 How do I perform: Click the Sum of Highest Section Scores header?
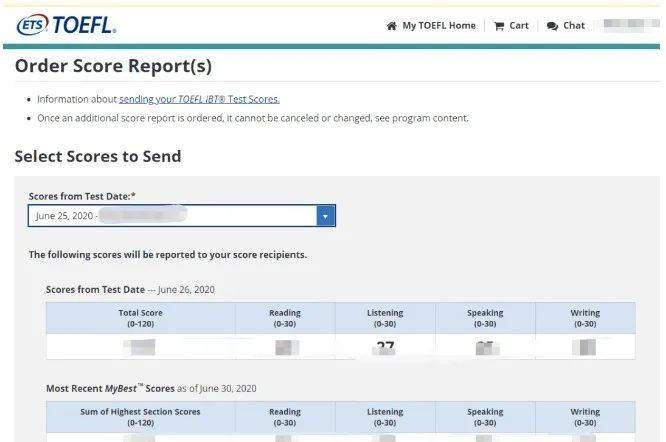(140, 417)
